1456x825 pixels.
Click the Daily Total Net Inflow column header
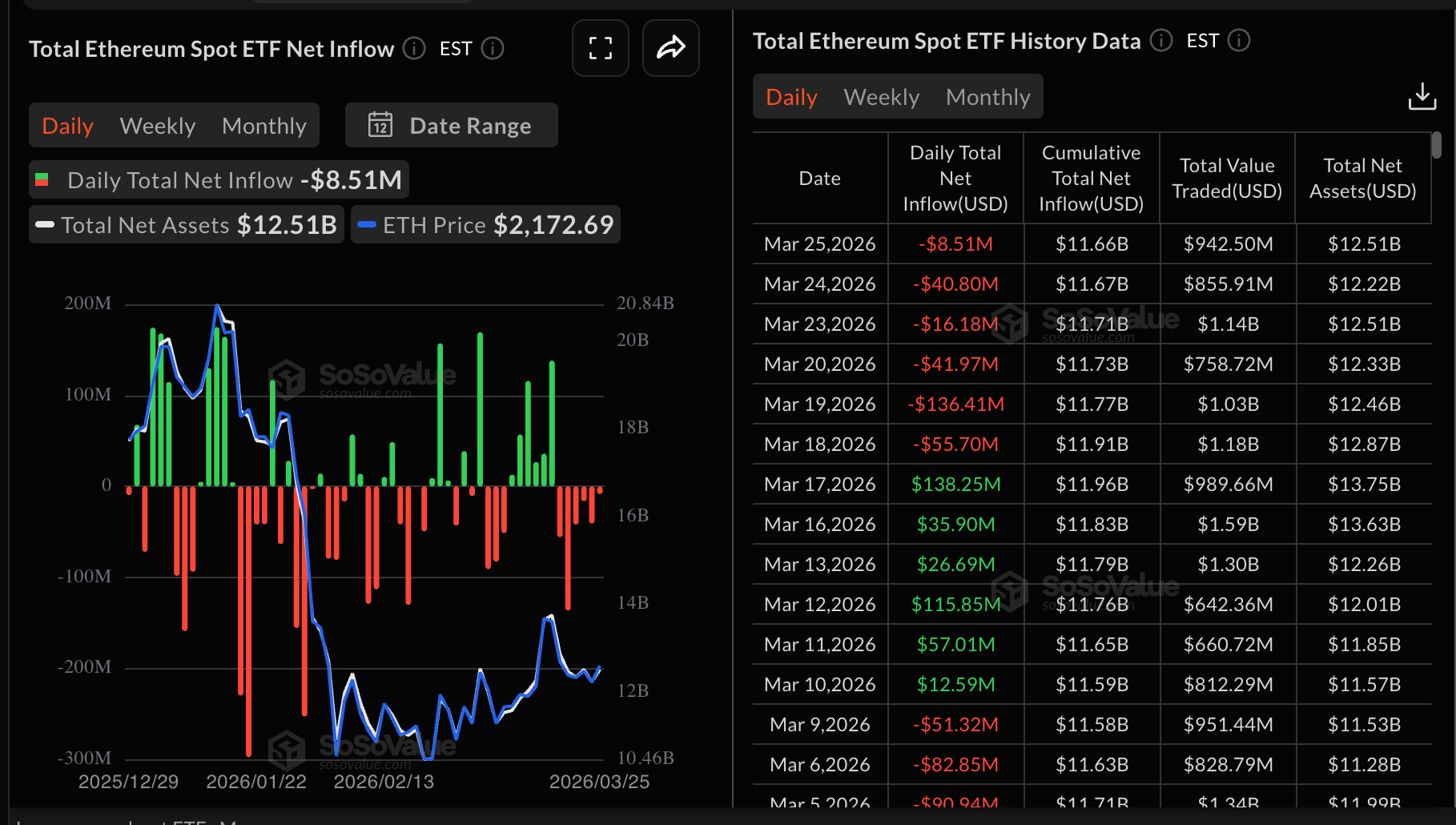(x=955, y=178)
